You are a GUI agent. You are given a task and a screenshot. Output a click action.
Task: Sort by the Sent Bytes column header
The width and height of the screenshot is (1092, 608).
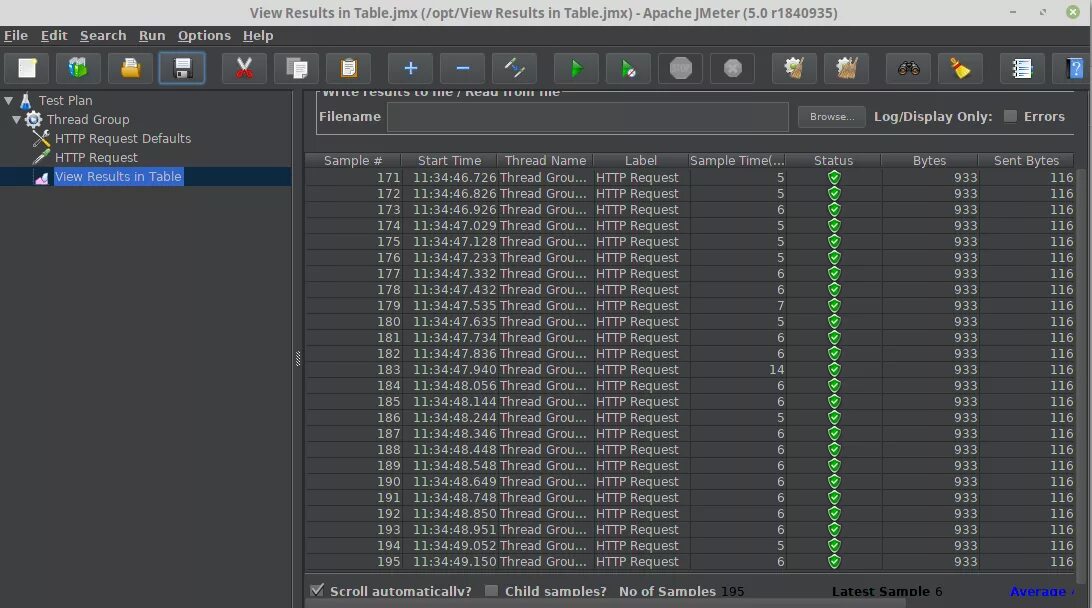1027,161
